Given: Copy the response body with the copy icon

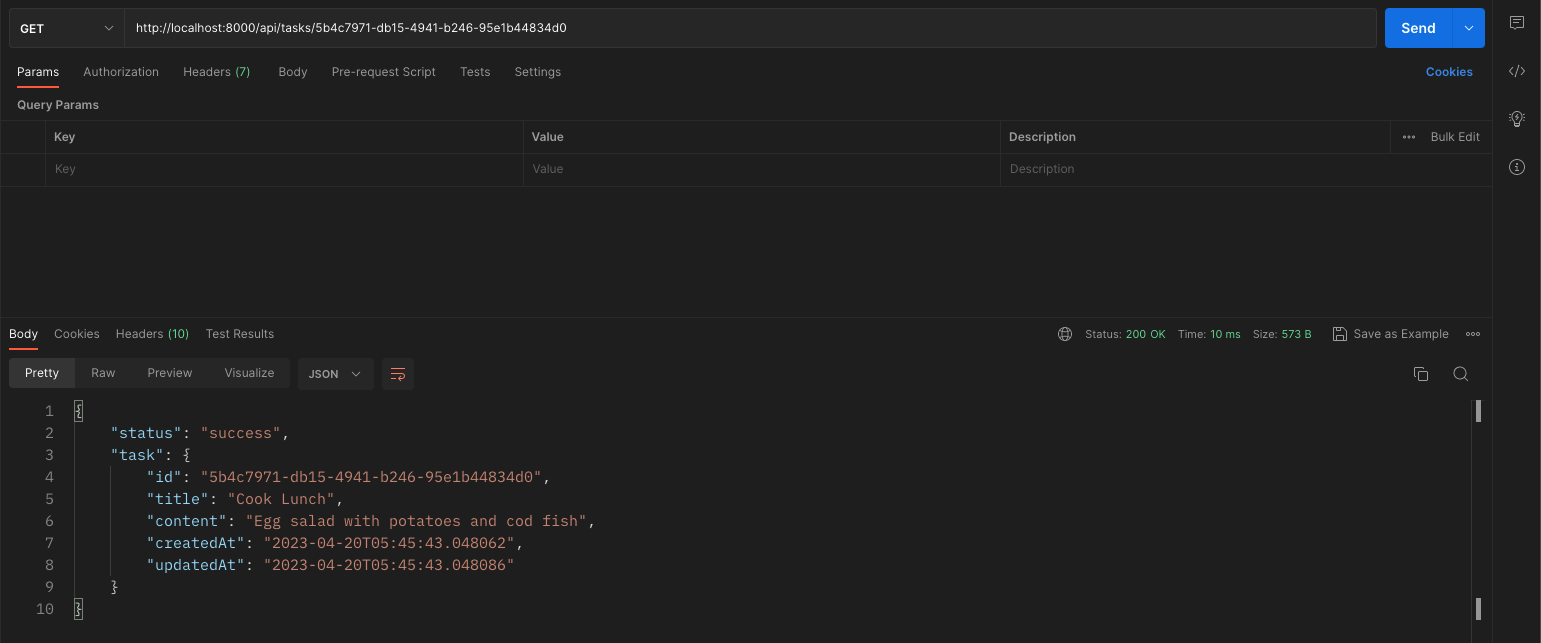Looking at the screenshot, I should click(1420, 374).
